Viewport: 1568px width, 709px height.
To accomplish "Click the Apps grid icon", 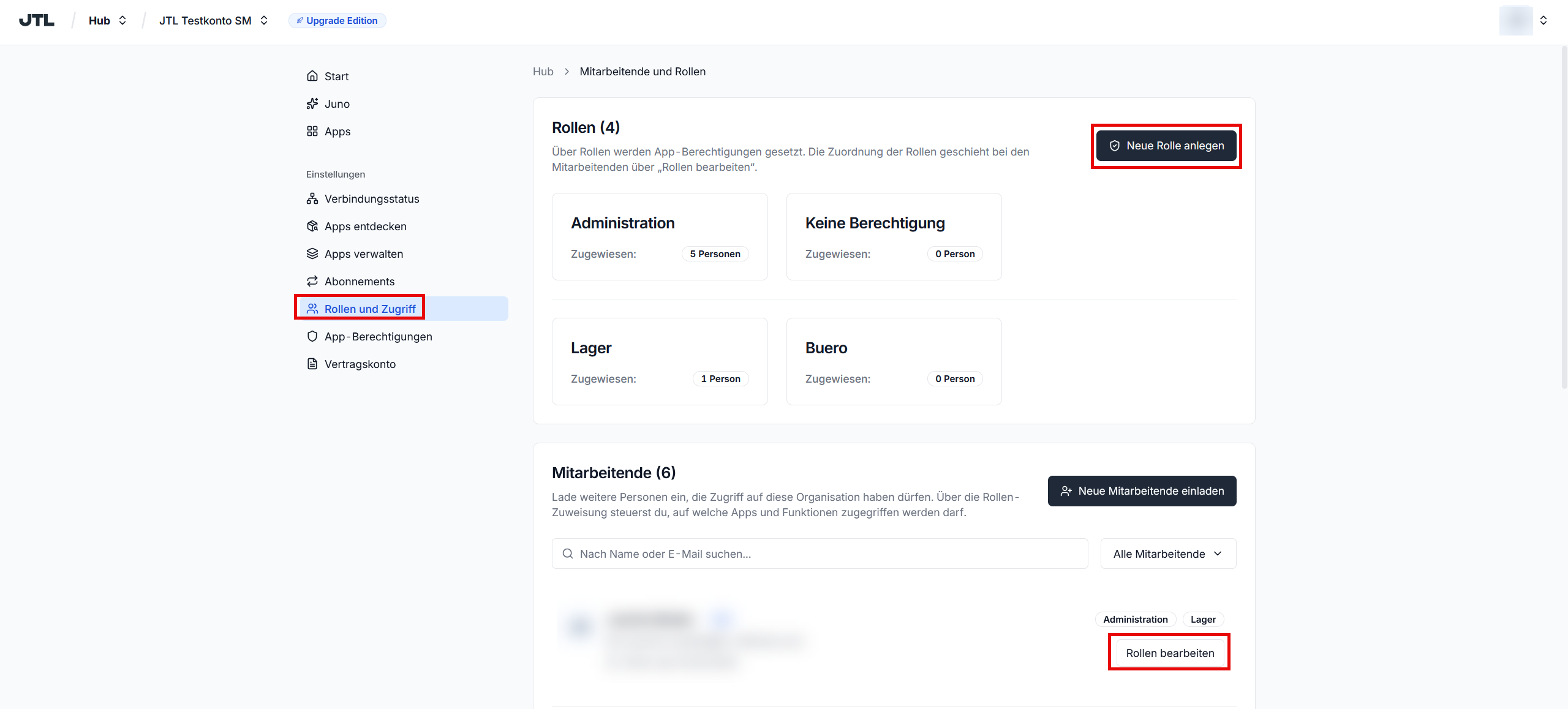I will (x=312, y=131).
